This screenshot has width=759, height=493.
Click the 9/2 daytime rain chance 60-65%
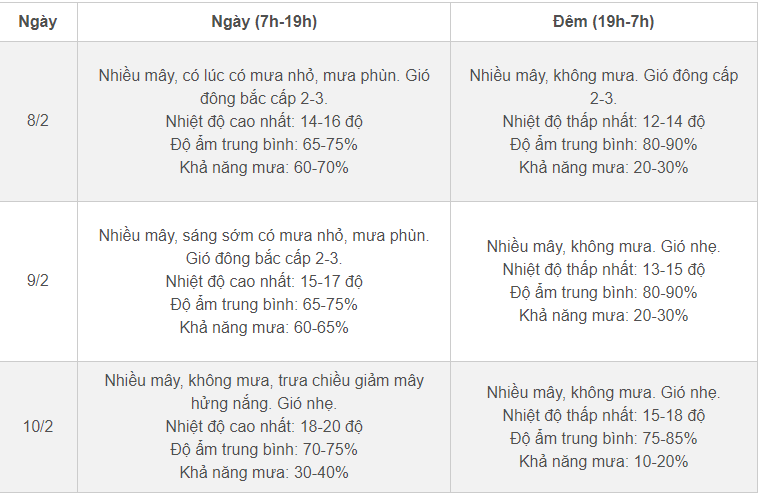(264, 327)
